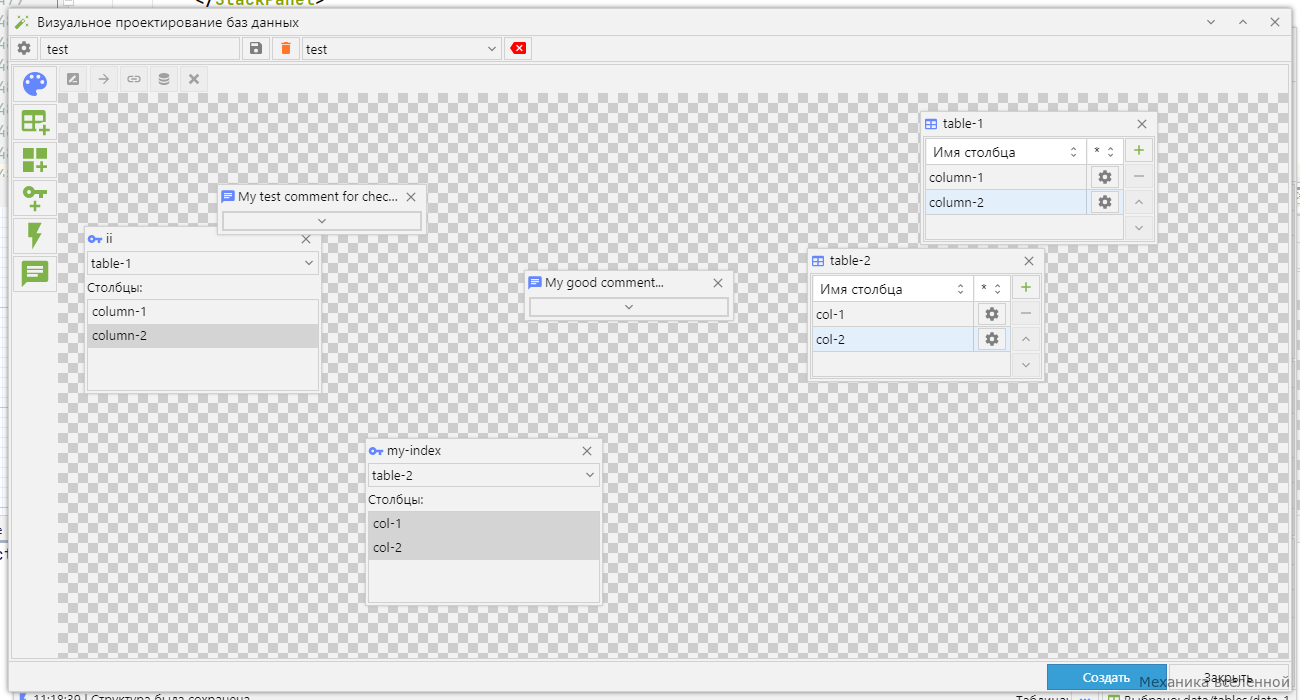Screen dimensions: 1300x700
Task: Click the database stack toolbar icon
Action: 164,79
